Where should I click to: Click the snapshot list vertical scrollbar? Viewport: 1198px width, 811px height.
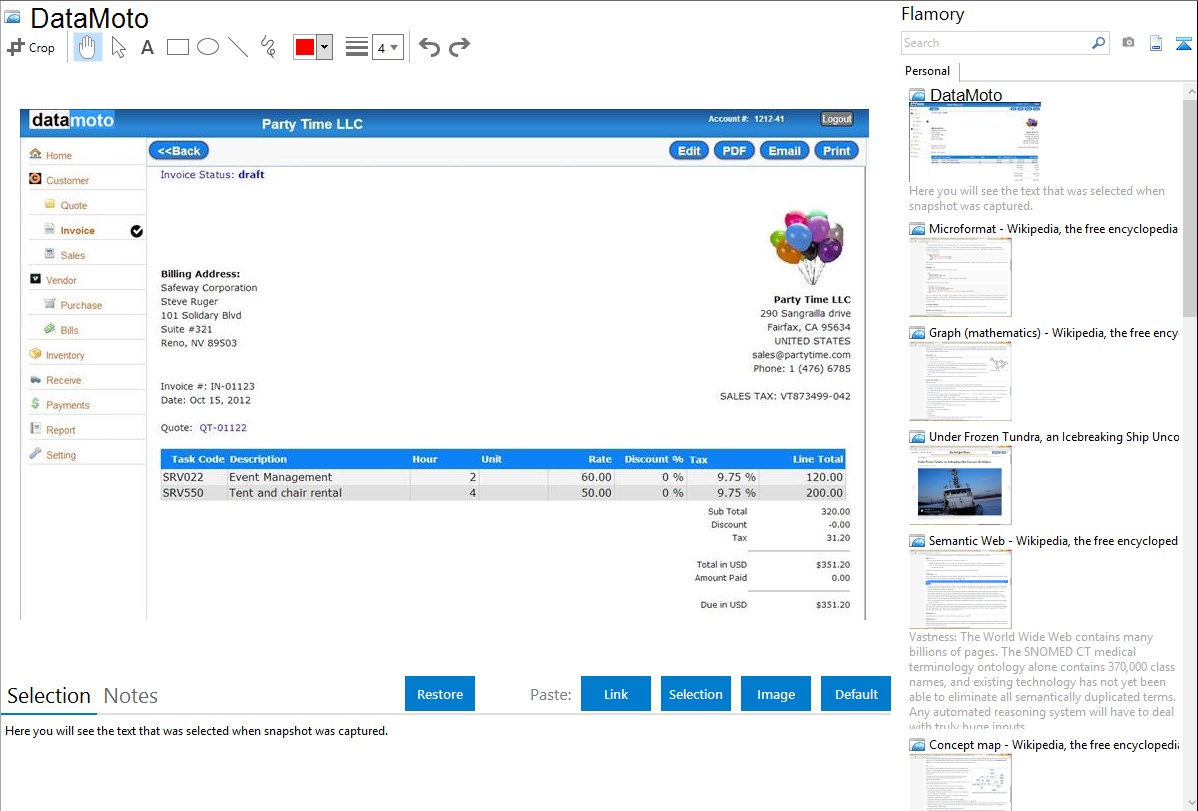(1190, 206)
